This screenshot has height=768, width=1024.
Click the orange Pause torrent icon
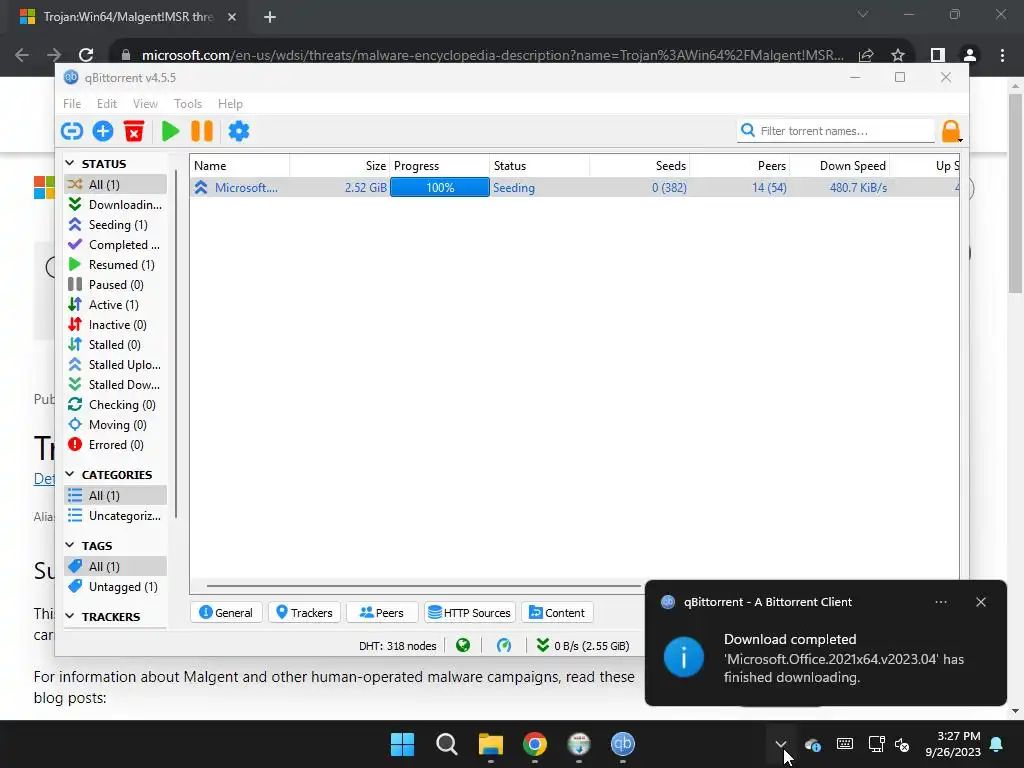pos(202,131)
